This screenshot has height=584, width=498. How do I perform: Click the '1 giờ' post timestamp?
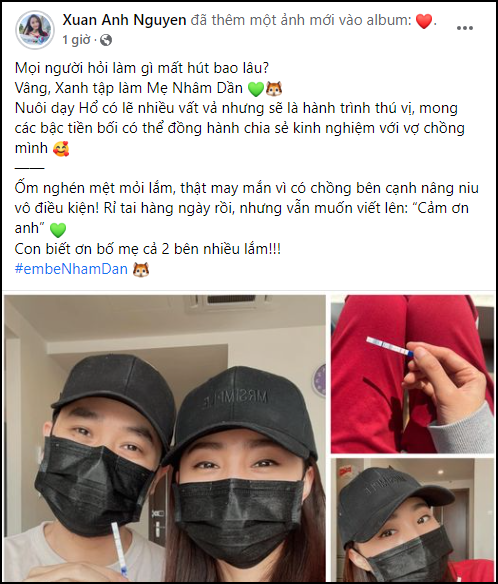click(x=76, y=40)
